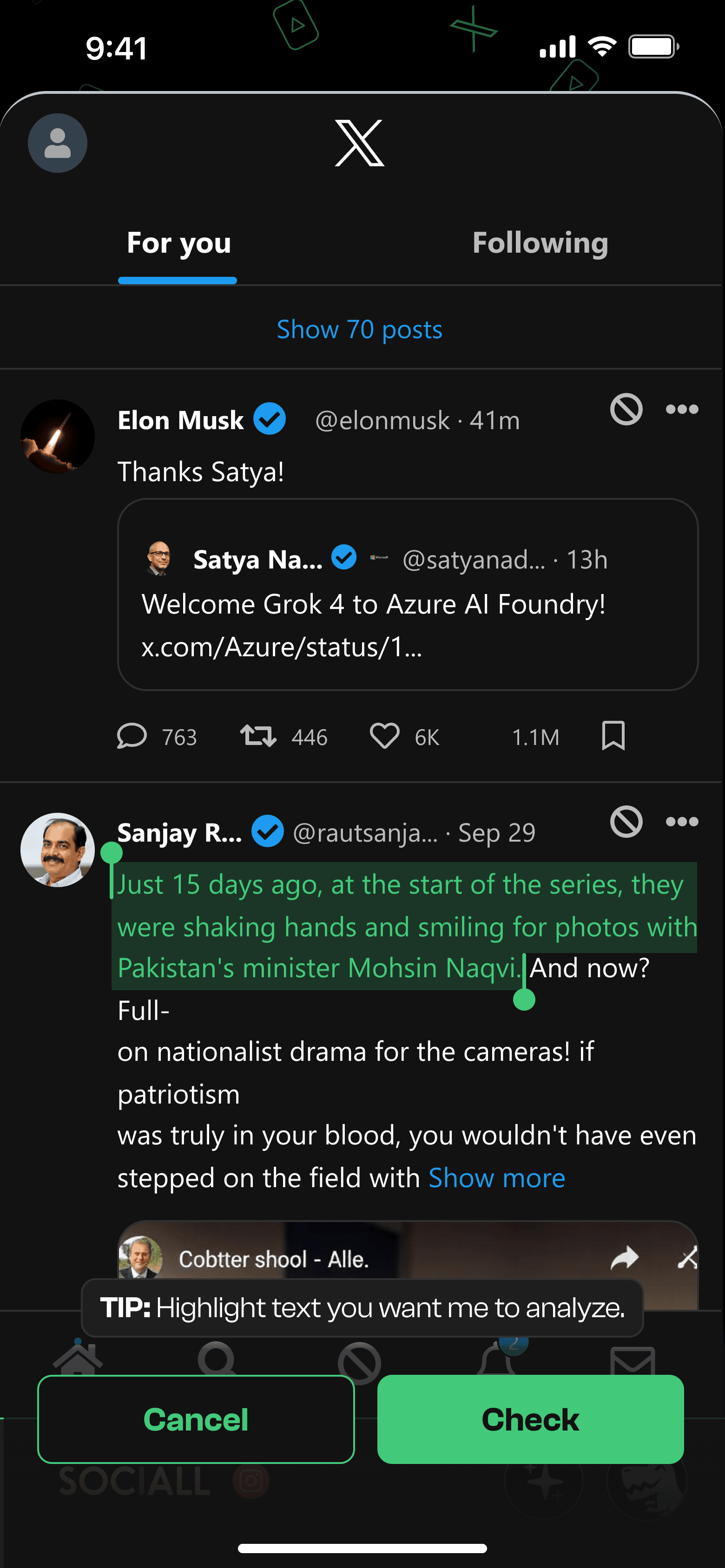Image resolution: width=725 pixels, height=1568 pixels.
Task: Click block icon on Sanjay's post
Action: tap(626, 822)
